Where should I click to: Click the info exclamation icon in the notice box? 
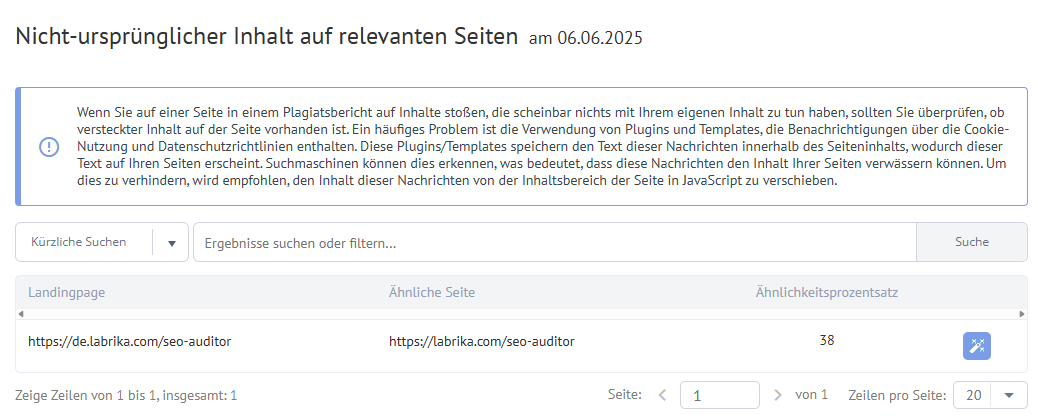click(x=49, y=147)
